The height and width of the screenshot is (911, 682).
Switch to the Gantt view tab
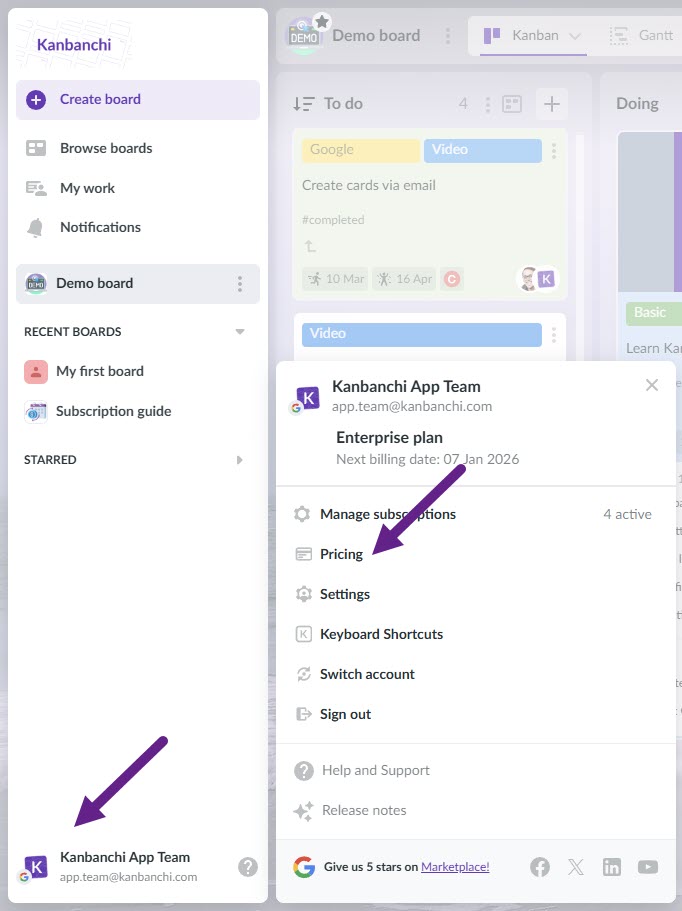coord(641,36)
